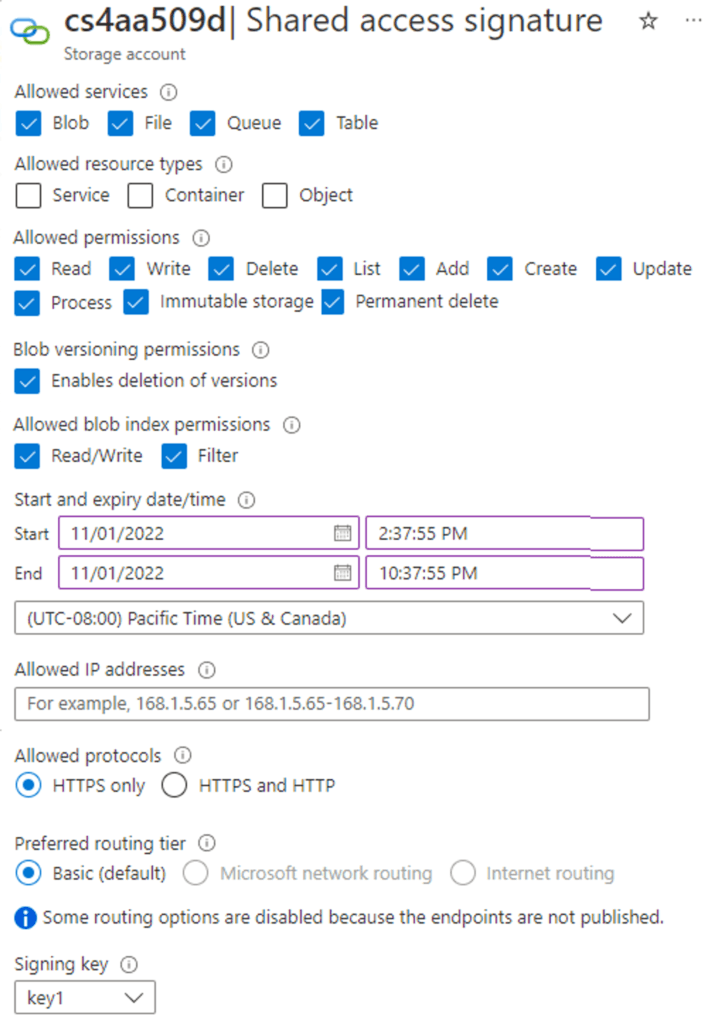Click the Start date field 11/01/2022
This screenshot has width=712, height=1024.
[x=208, y=534]
